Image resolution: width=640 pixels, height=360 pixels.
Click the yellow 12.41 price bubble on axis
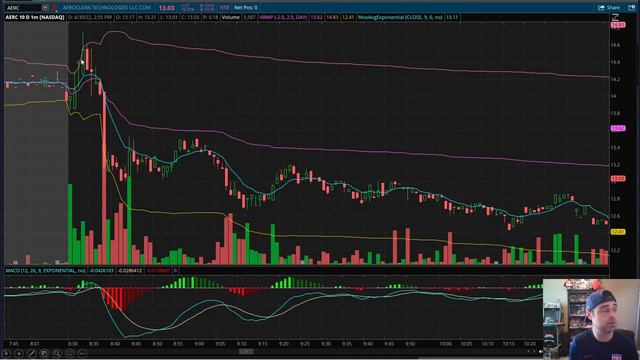click(618, 232)
